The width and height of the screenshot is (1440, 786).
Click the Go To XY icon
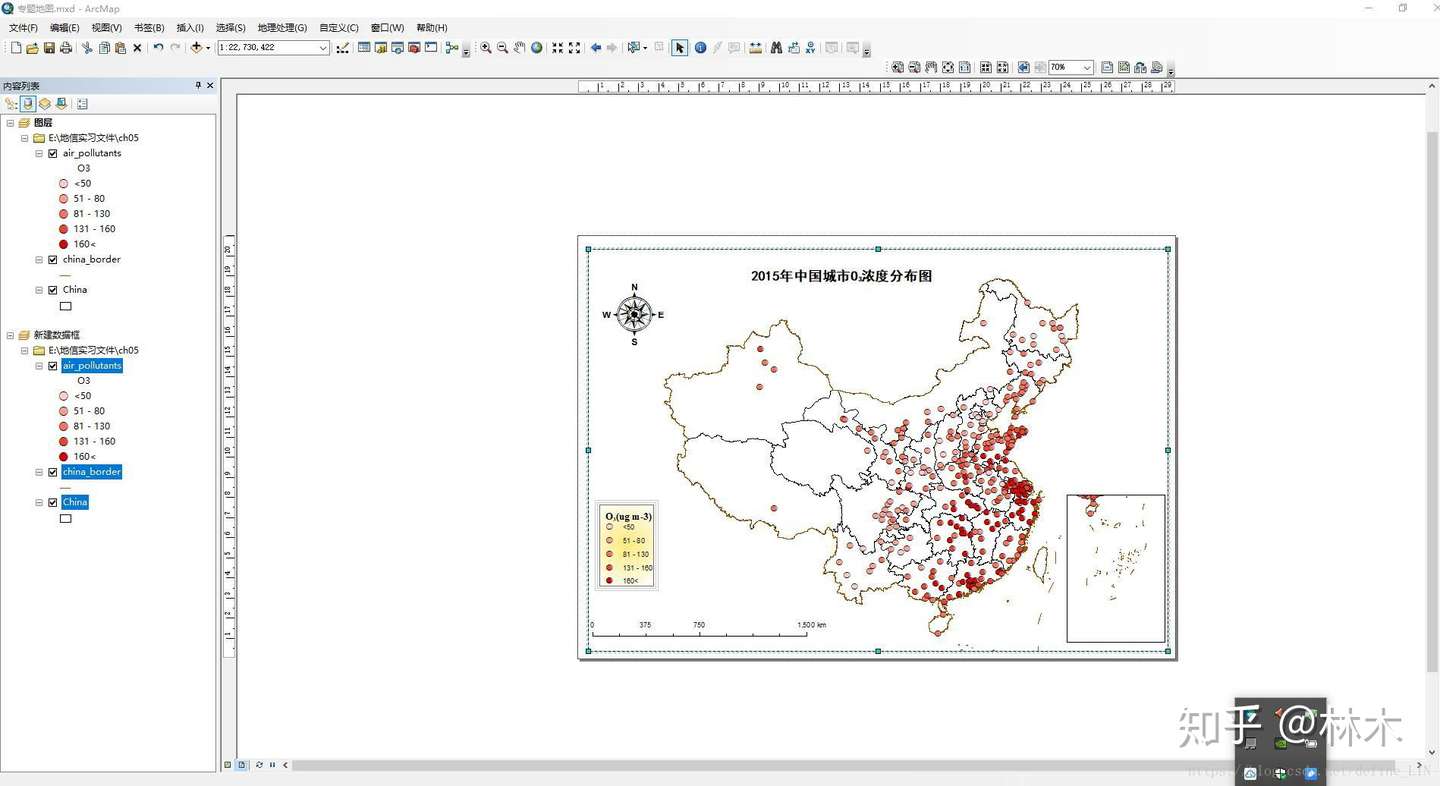[810, 48]
